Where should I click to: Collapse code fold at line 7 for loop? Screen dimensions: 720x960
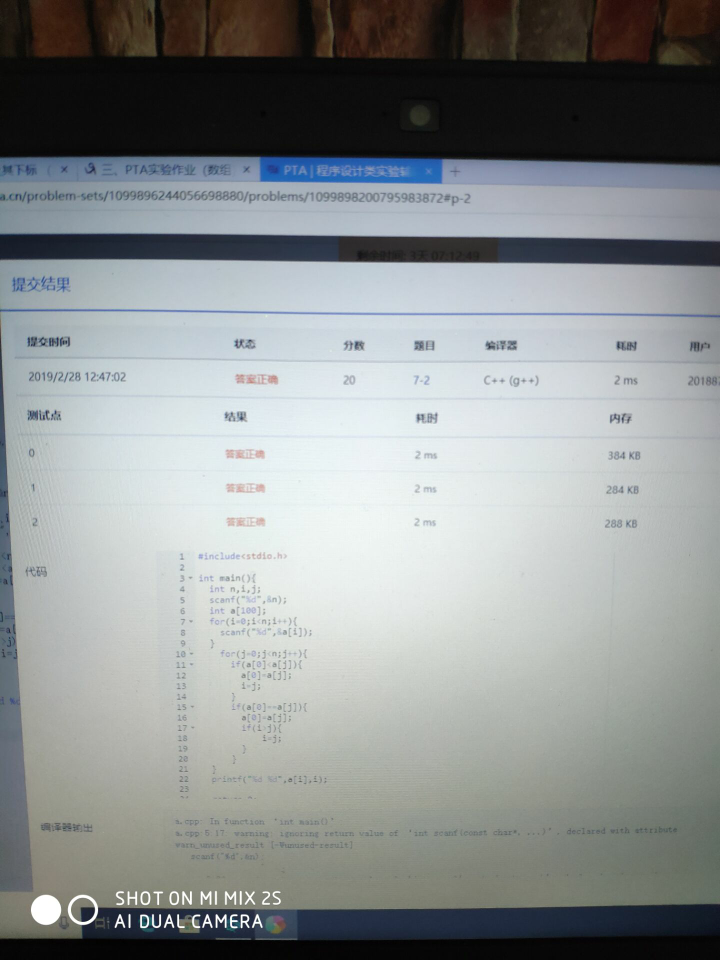(190, 621)
